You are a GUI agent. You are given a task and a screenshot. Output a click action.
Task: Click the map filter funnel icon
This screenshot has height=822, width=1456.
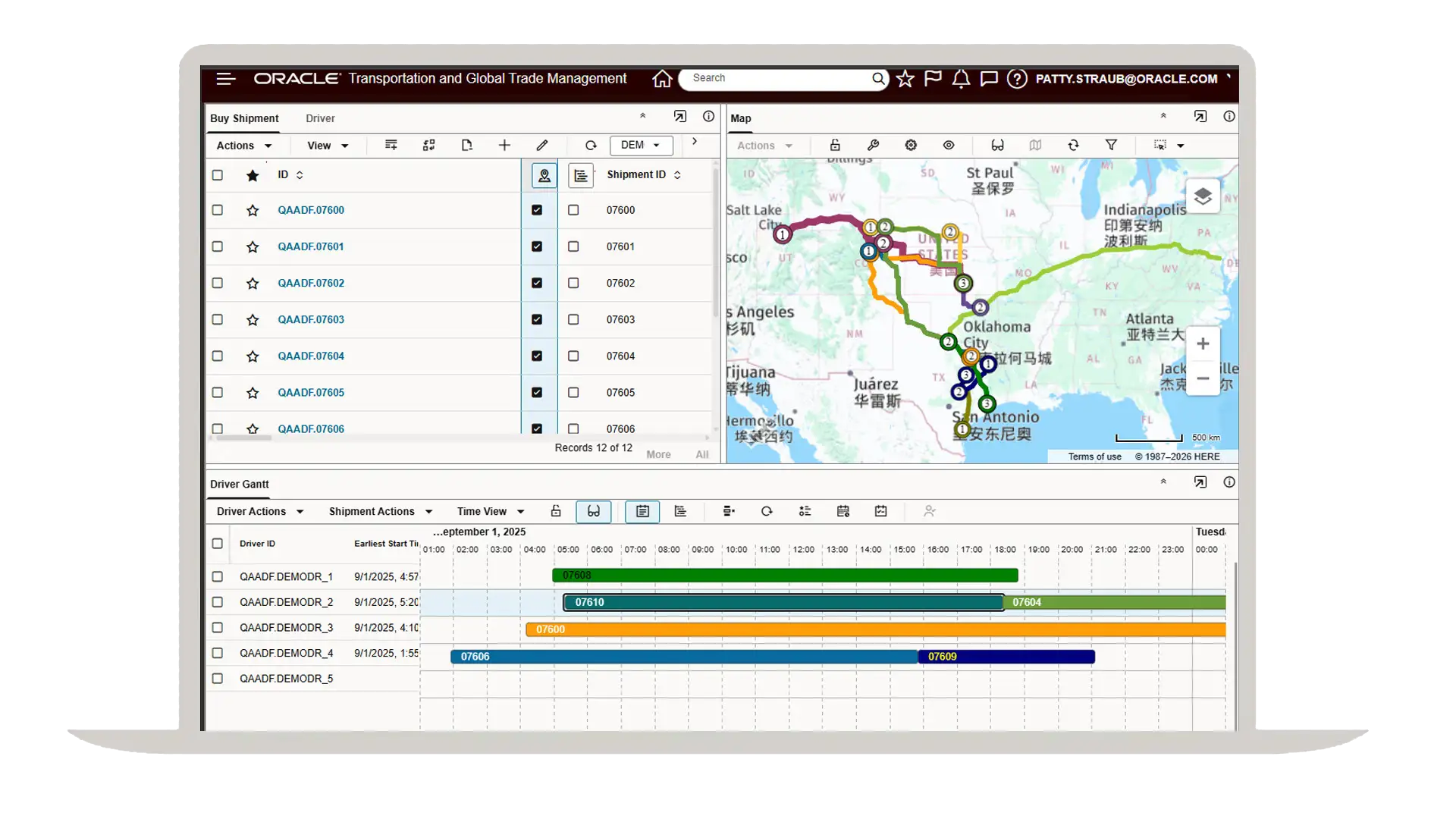(1110, 145)
